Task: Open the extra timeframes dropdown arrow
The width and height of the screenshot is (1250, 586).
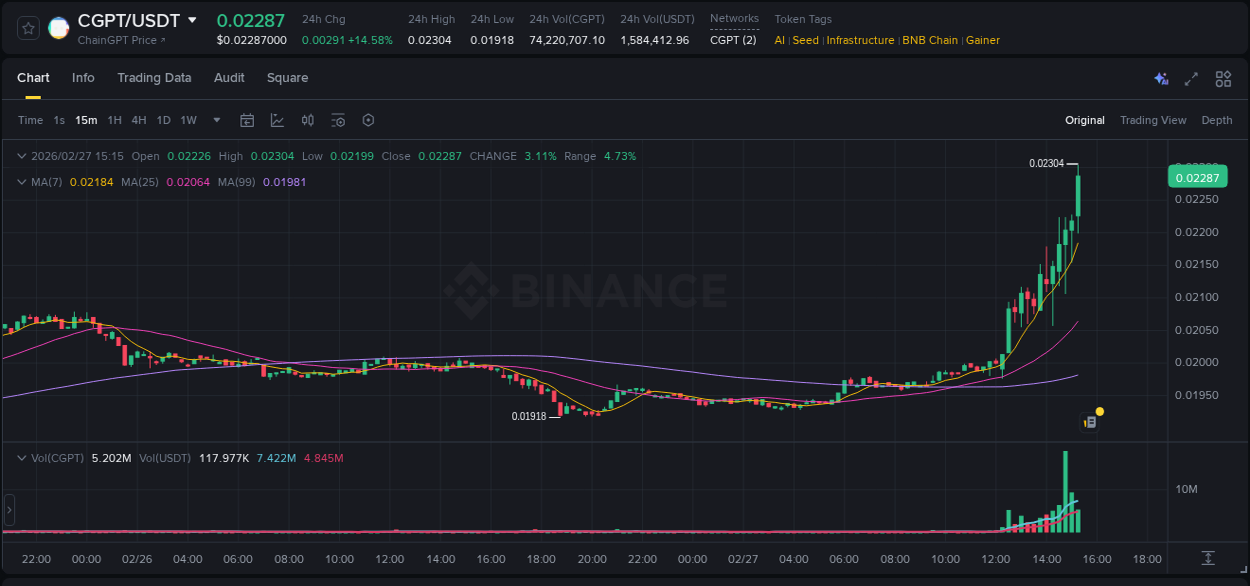Action: [x=216, y=119]
